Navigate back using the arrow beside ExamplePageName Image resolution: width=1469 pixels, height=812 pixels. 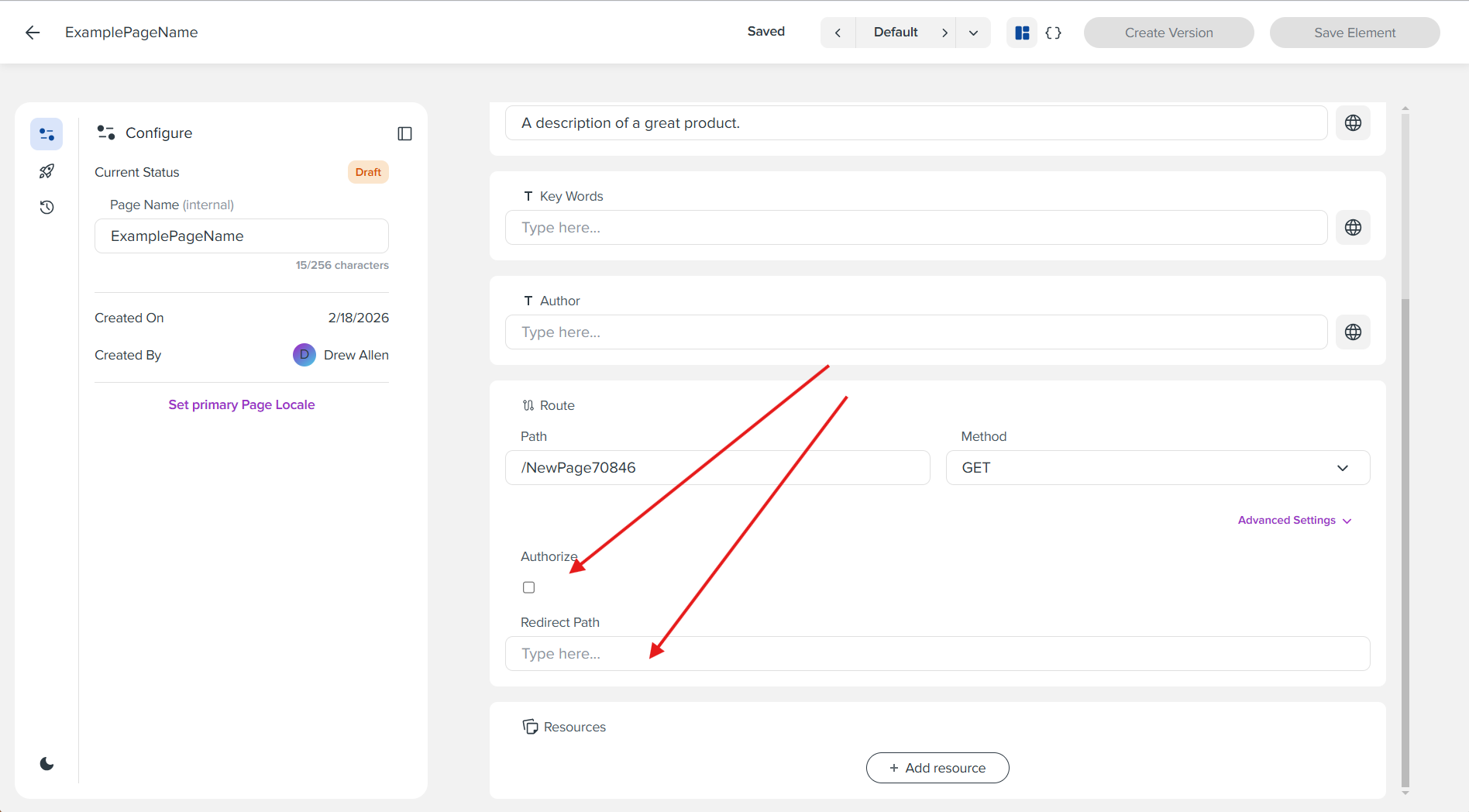[32, 32]
